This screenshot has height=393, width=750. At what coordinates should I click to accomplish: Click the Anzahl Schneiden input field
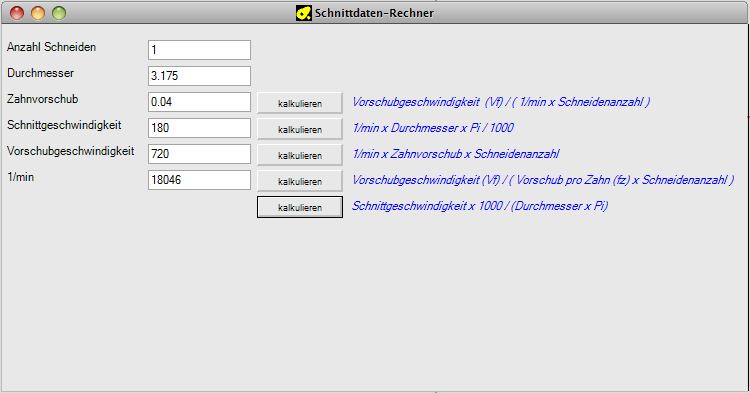(199, 50)
